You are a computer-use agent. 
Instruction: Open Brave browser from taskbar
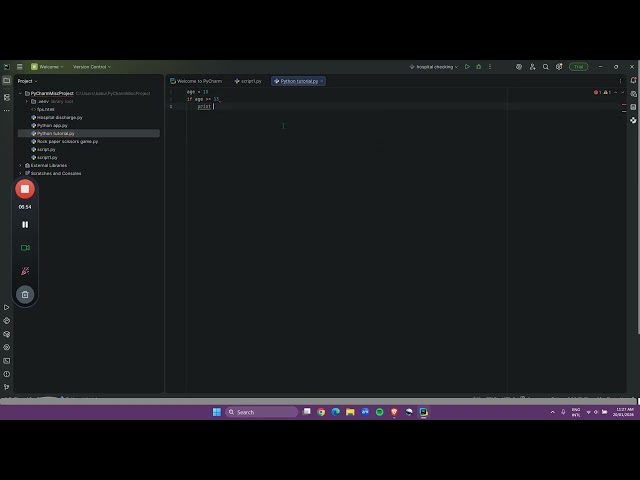pos(394,412)
